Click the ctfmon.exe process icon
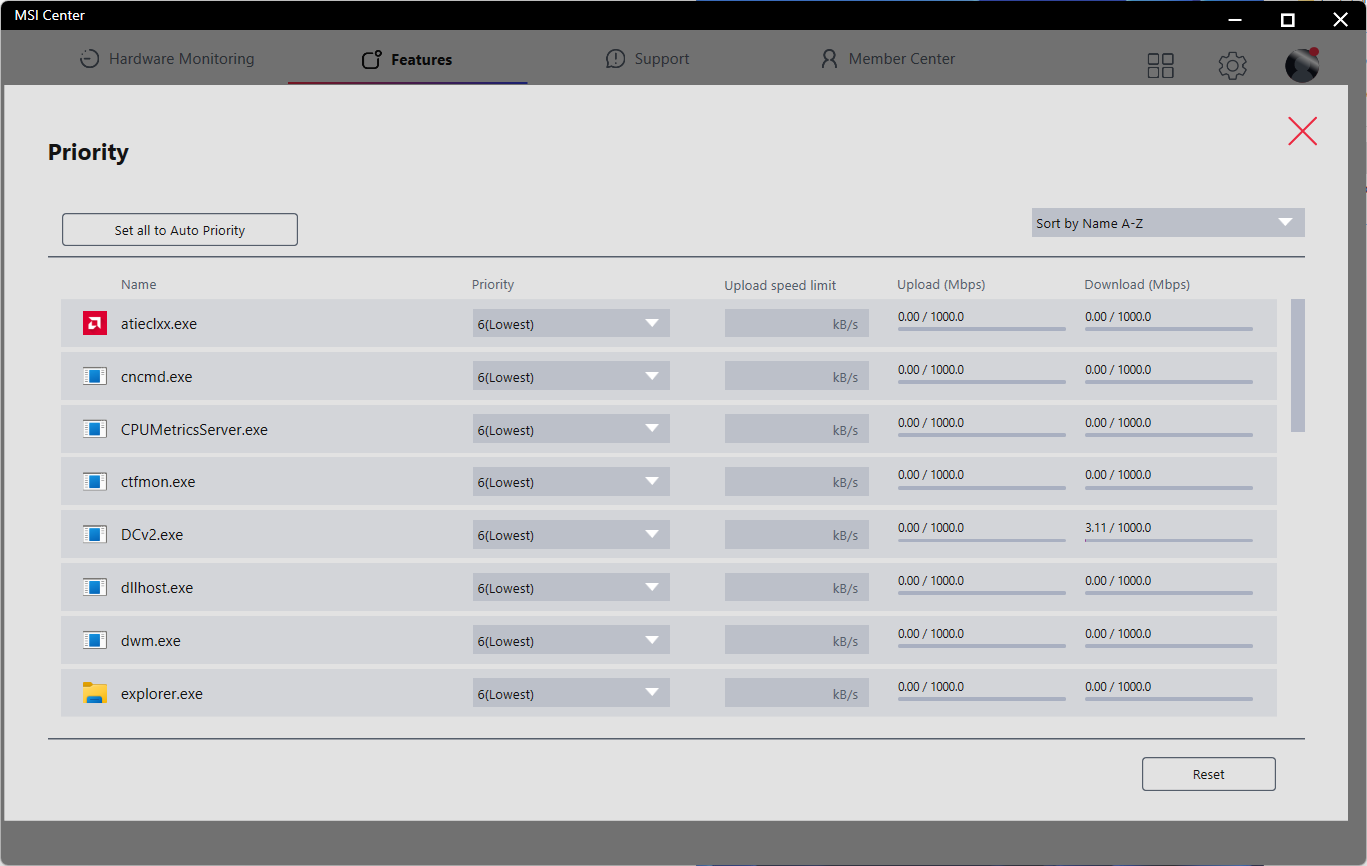 (x=95, y=481)
